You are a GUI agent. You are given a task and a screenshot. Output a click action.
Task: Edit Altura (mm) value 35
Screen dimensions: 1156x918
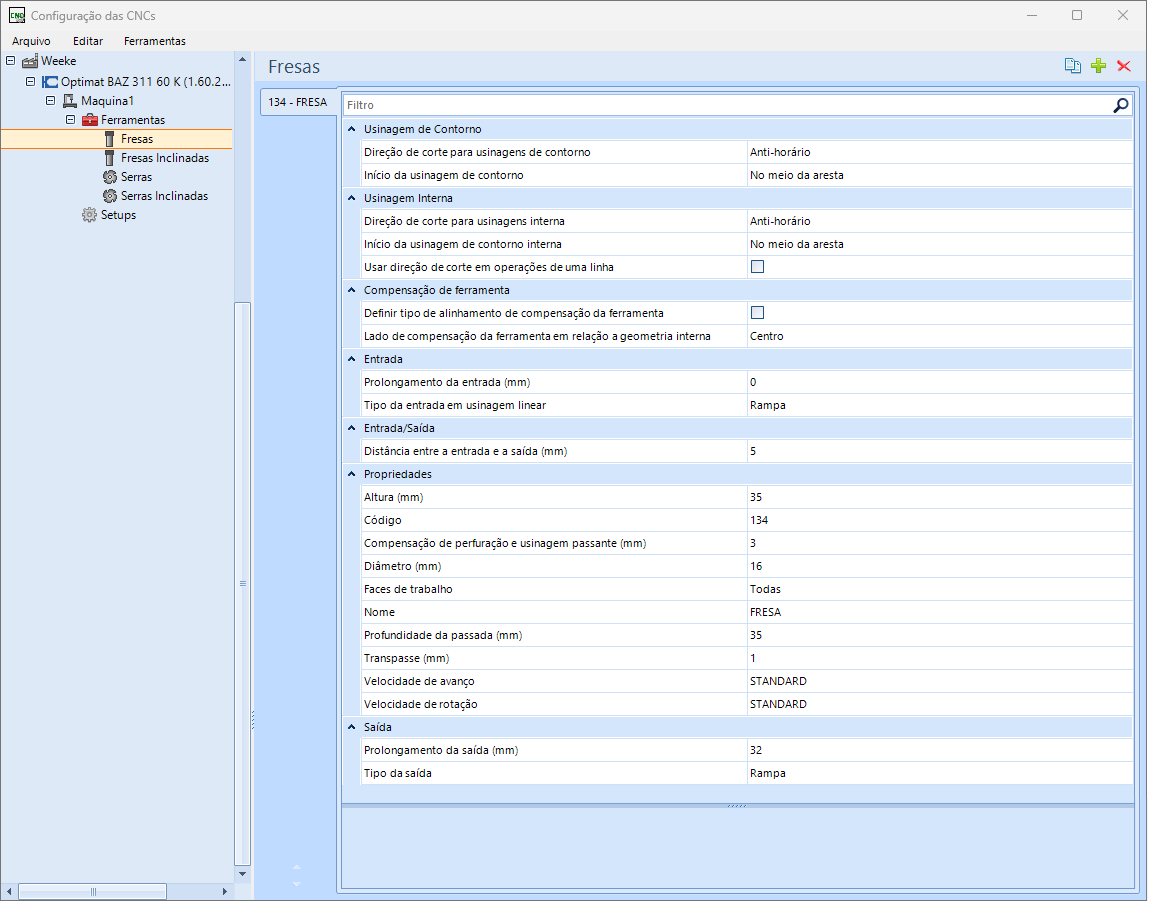pyautogui.click(x=940, y=498)
